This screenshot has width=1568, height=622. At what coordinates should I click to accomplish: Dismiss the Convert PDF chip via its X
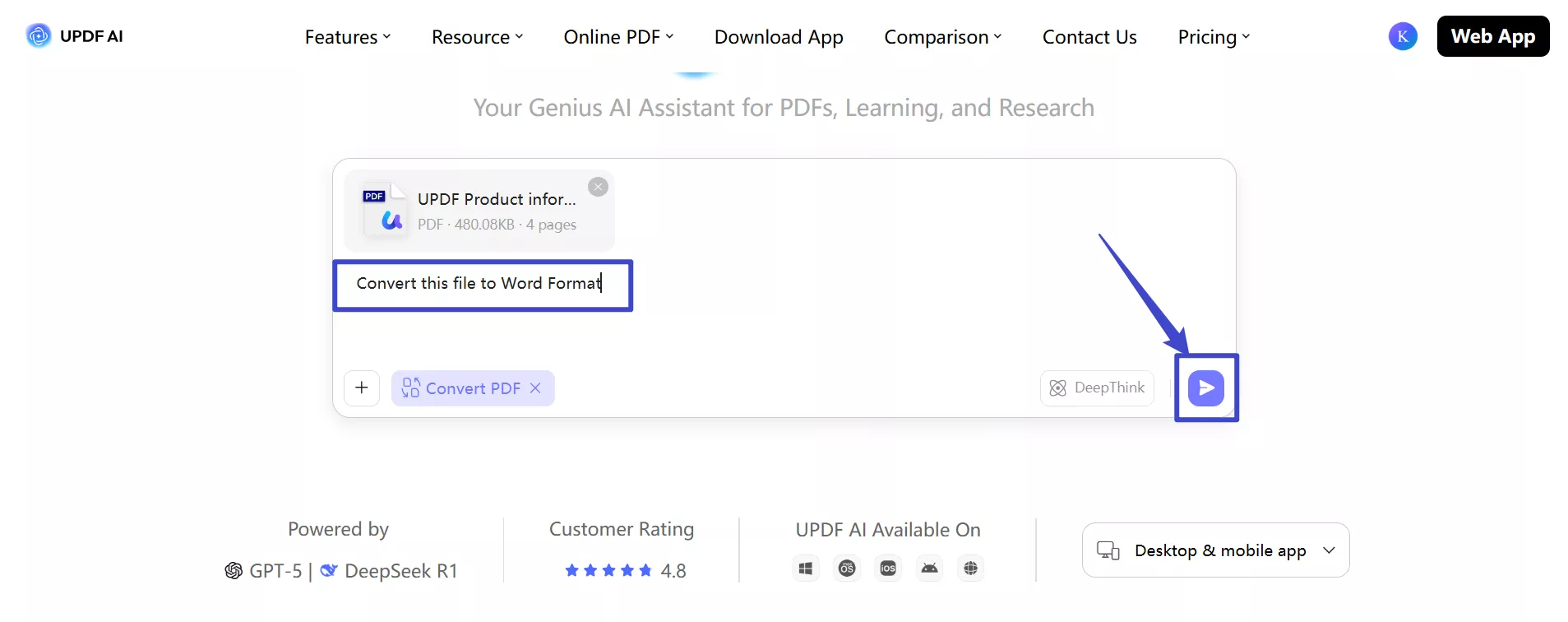[535, 388]
